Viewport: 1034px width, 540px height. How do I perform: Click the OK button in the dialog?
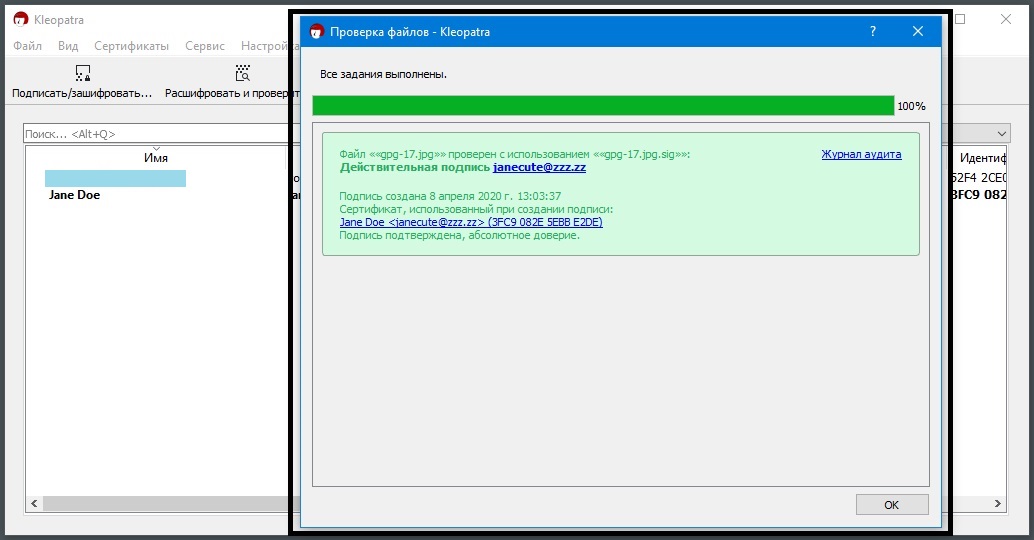pyautogui.click(x=892, y=504)
